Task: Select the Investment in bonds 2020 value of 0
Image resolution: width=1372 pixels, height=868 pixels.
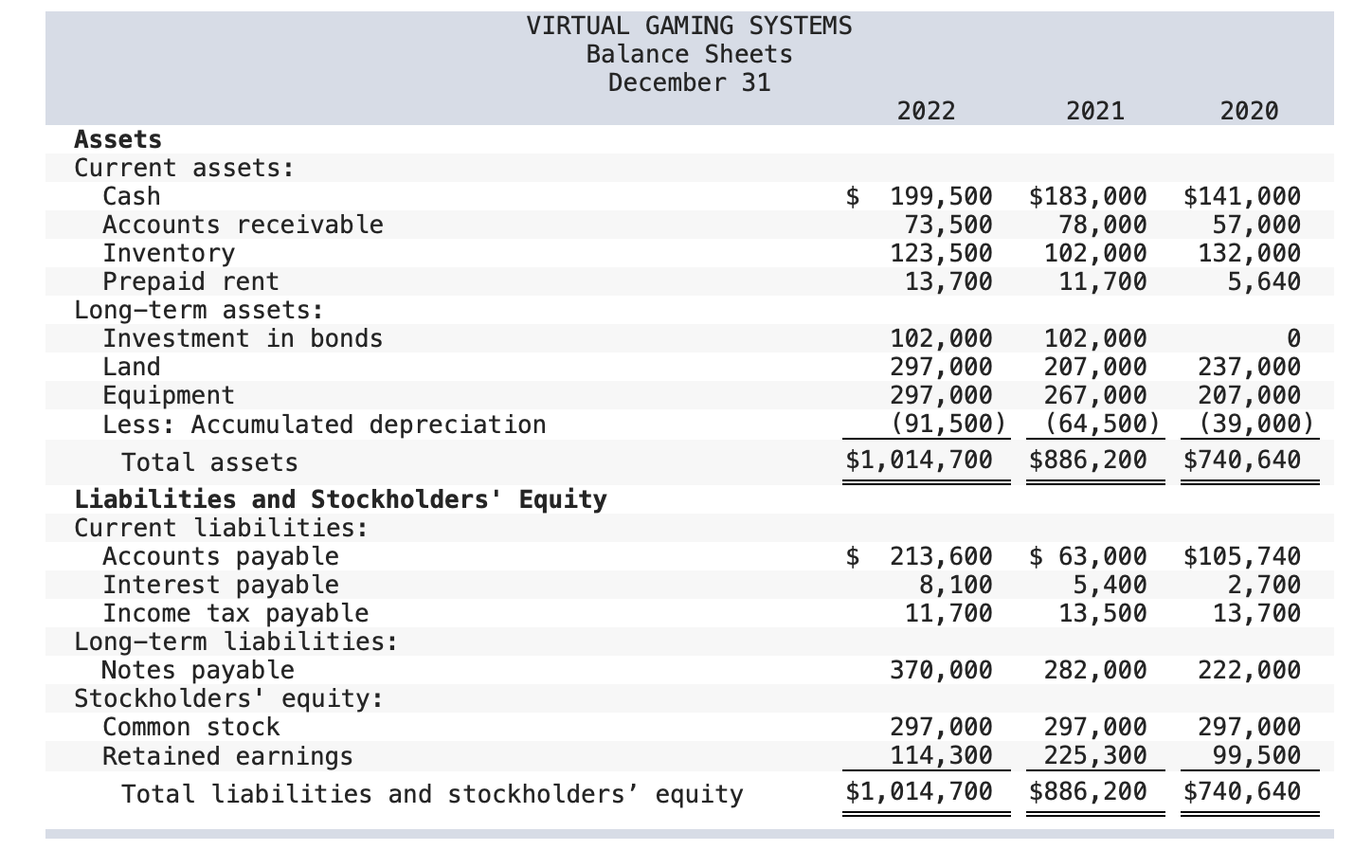Action: click(1293, 338)
